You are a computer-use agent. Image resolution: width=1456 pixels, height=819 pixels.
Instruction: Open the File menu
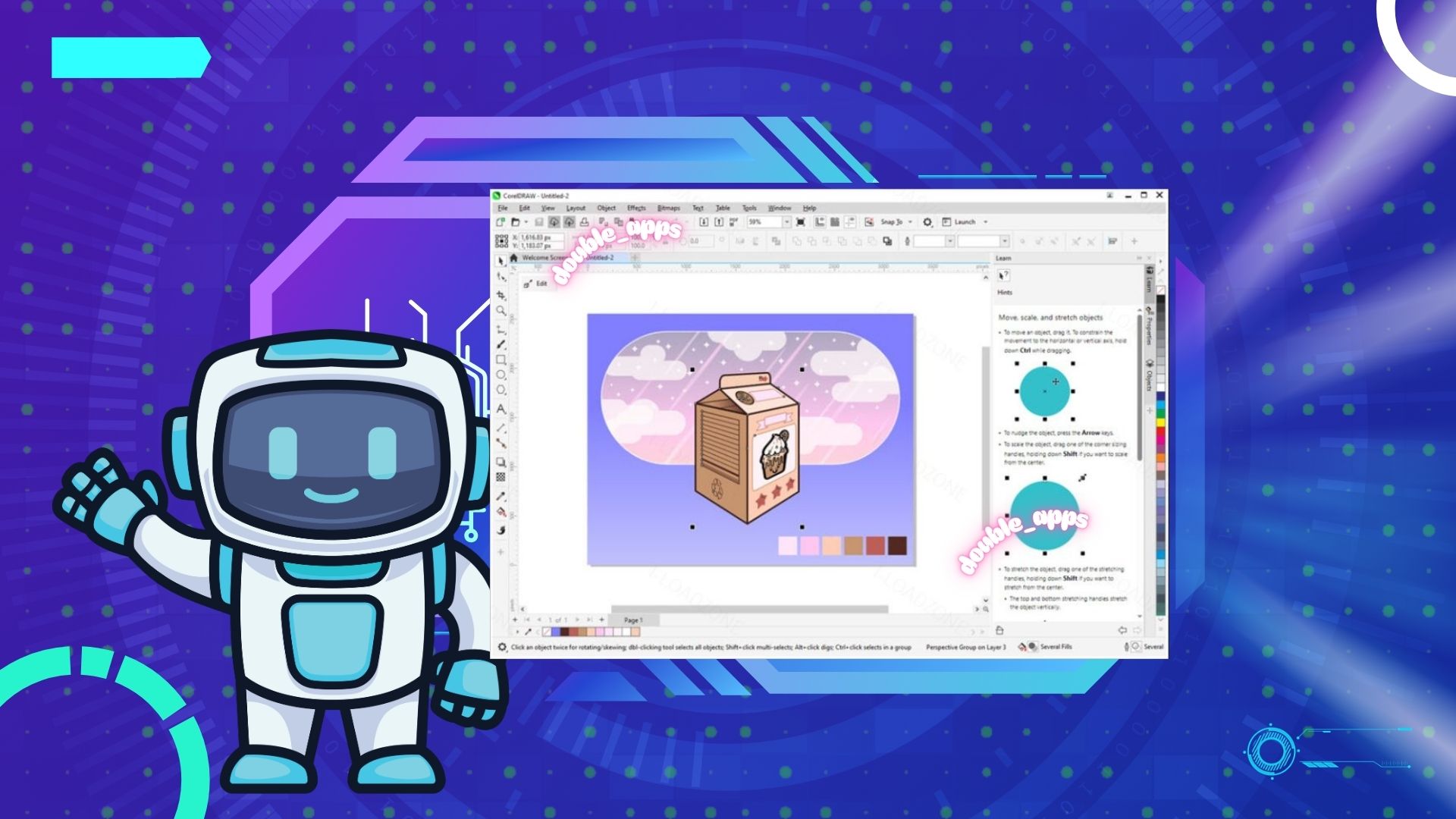pos(503,208)
